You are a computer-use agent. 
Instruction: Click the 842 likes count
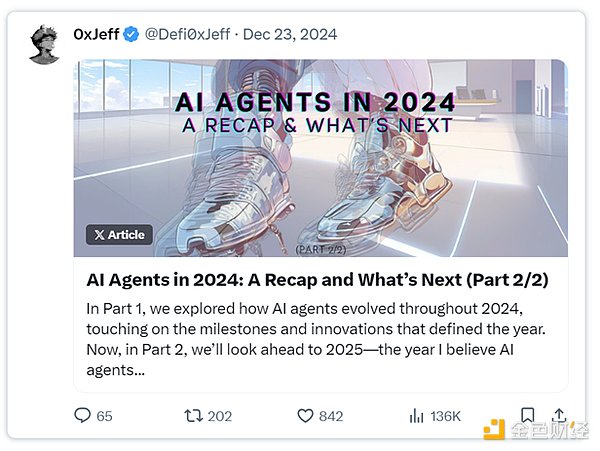(332, 416)
